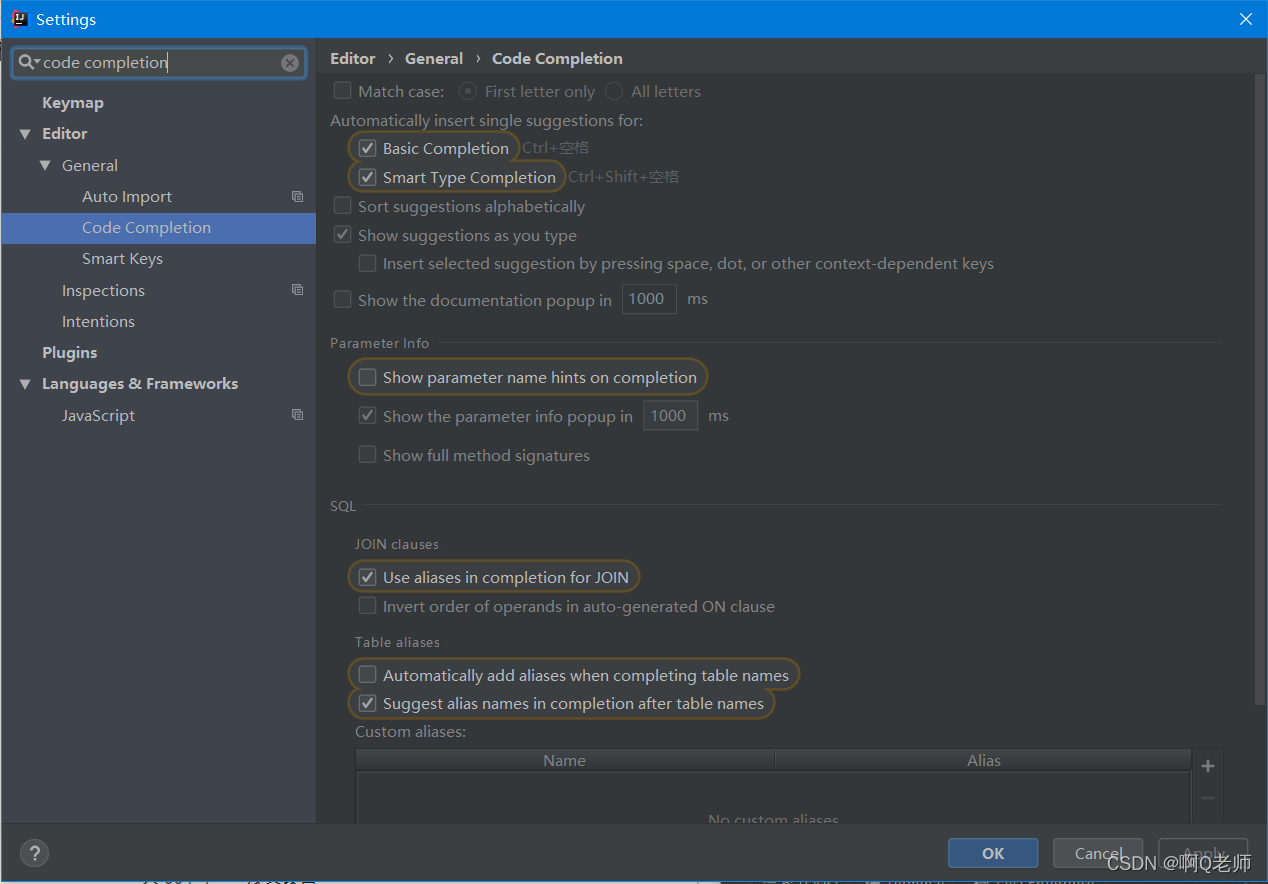
Task: Toggle Invert order of operands in ON clause
Action: coord(367,606)
